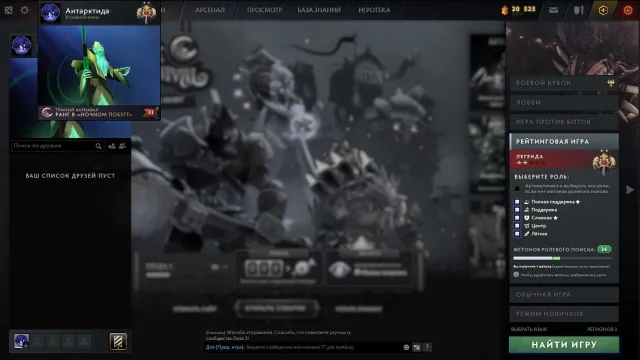Screen dimensions: 640x360
Task: Click the green token count badge 24
Action: coord(604,249)
